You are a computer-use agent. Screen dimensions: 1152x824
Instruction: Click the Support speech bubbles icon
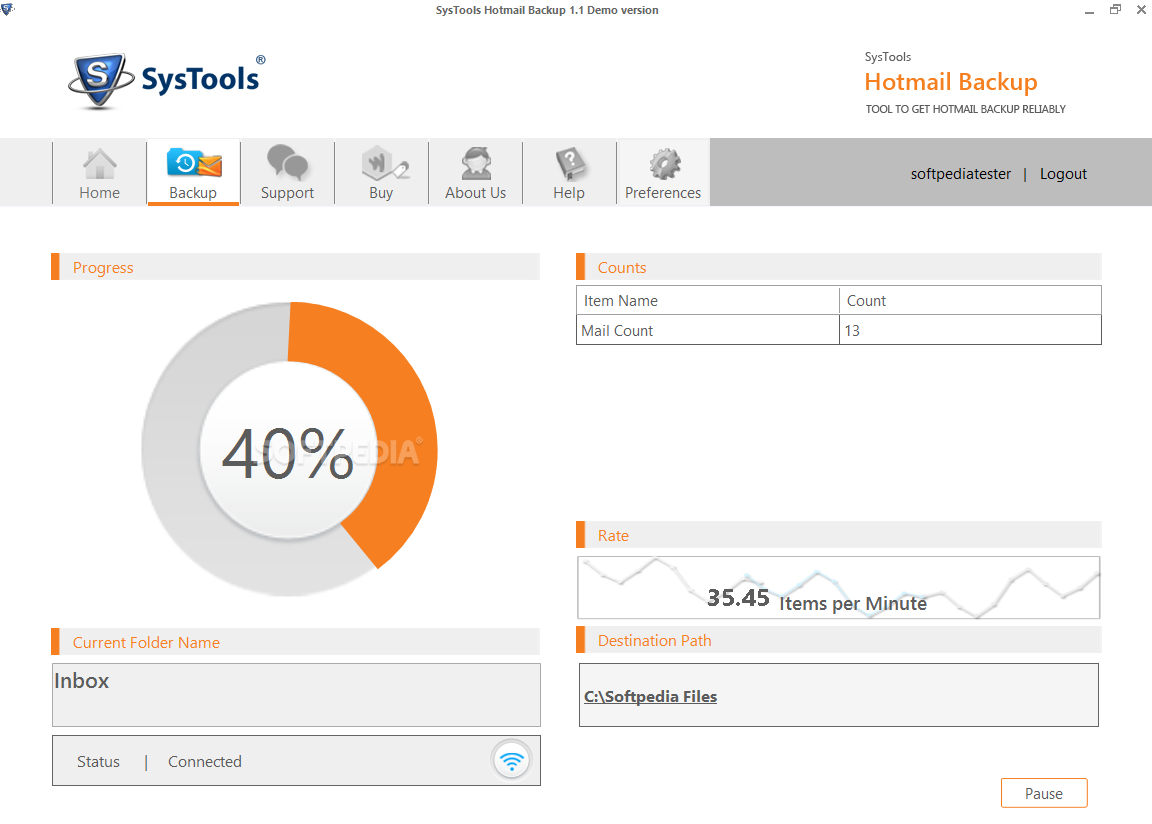[287, 162]
